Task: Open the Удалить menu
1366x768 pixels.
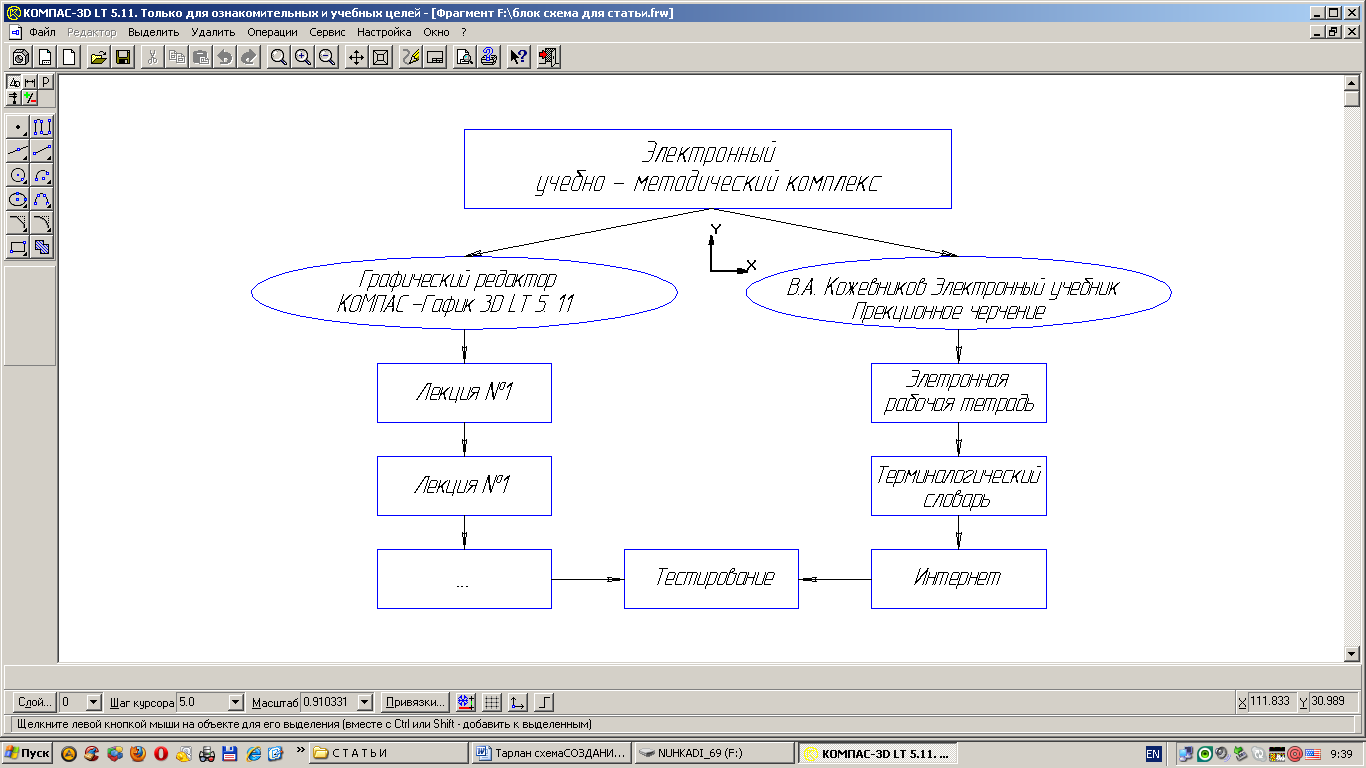Action: [x=213, y=32]
